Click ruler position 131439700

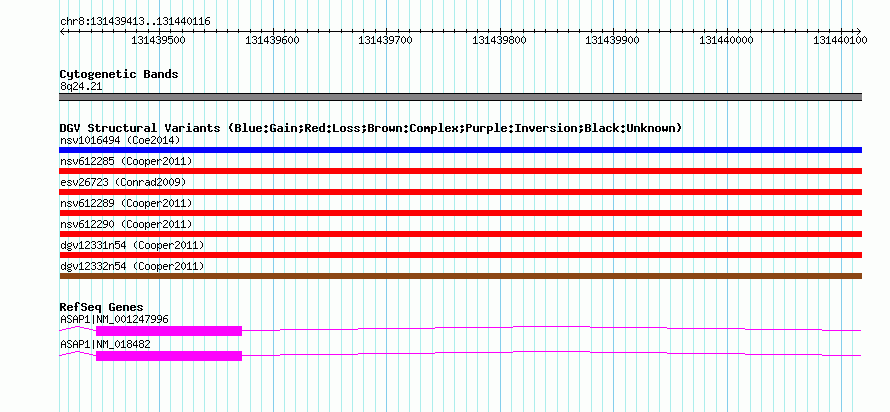coord(385,40)
